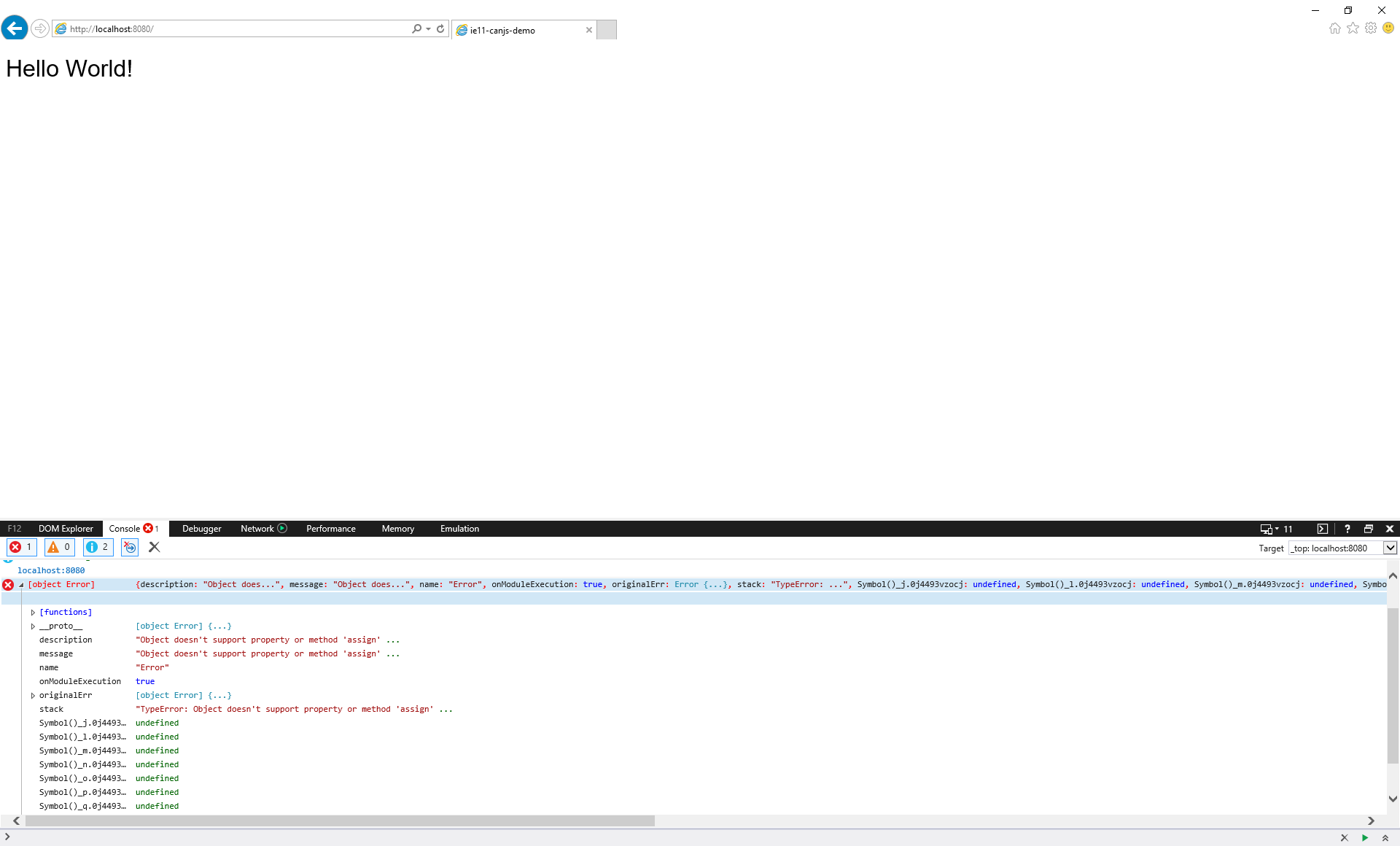Screen dimensions: 1400x846
Task: Click the clear-on-navigate console icon
Action: pyautogui.click(x=130, y=547)
